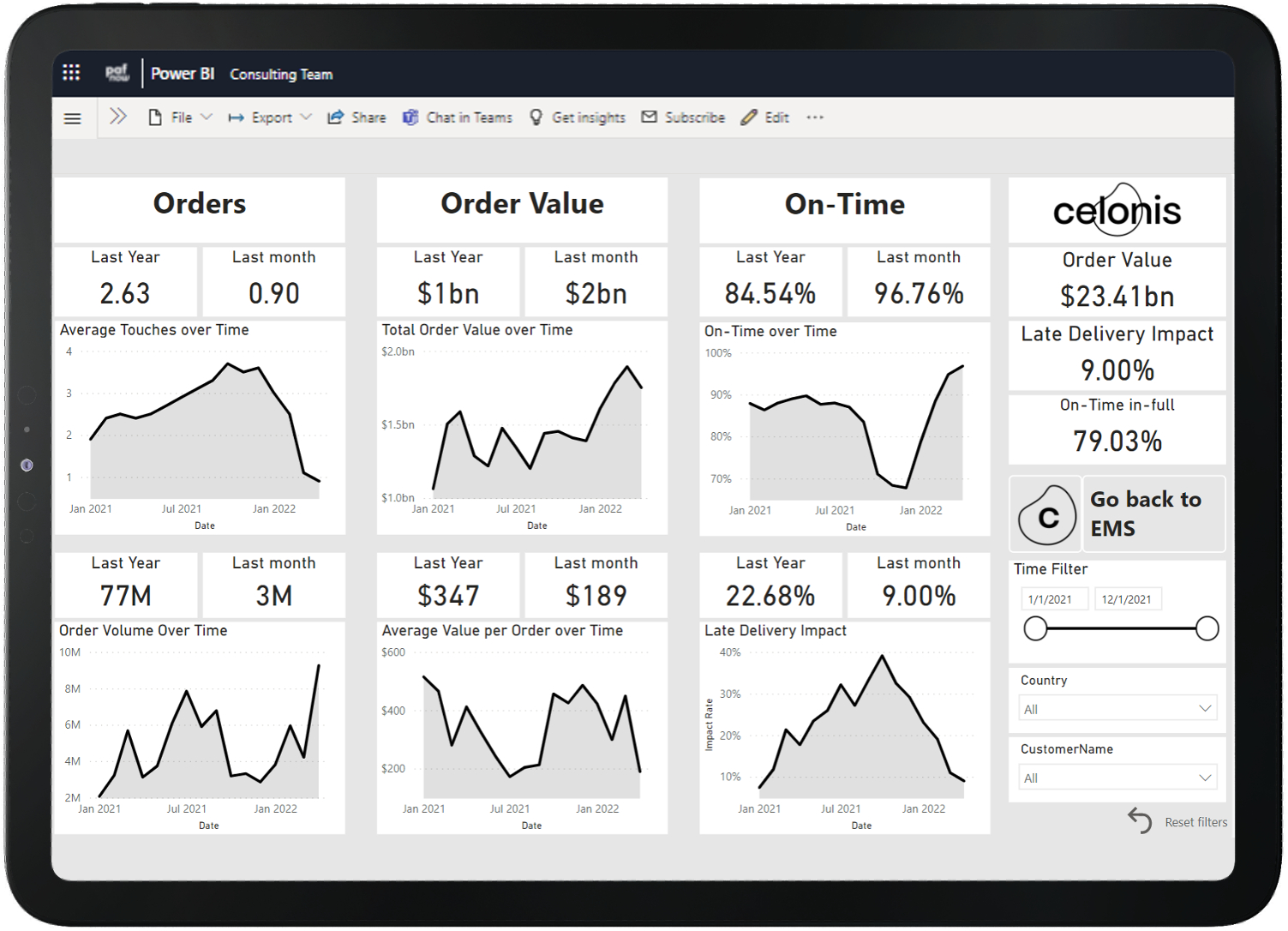Open the File menu
This screenshot has height=931, width=1288.
click(180, 117)
